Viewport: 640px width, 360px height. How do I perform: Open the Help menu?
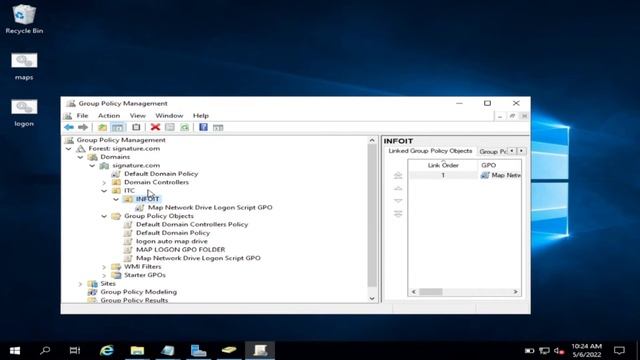pos(201,116)
